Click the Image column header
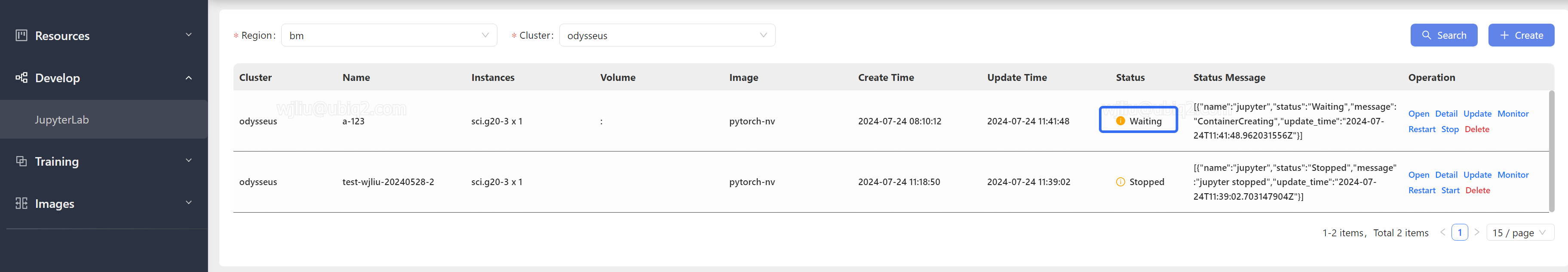The height and width of the screenshot is (272, 1568). 743,77
